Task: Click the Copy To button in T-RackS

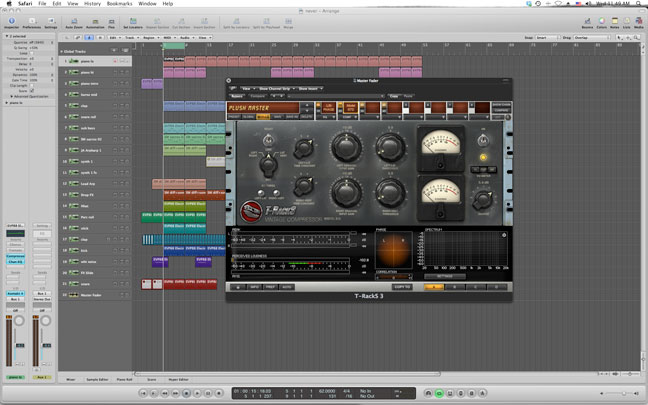Action: point(402,287)
